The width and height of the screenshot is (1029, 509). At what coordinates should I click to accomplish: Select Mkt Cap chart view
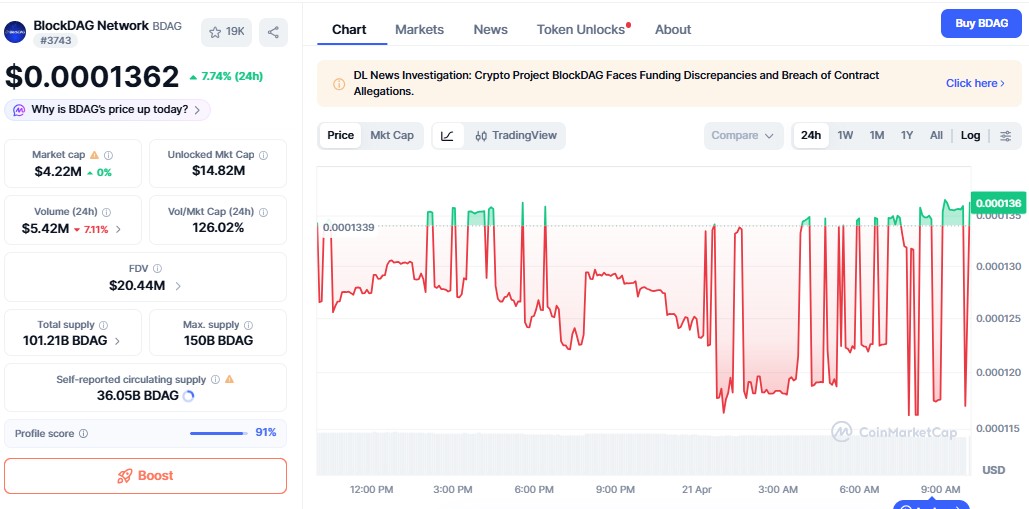(x=392, y=136)
